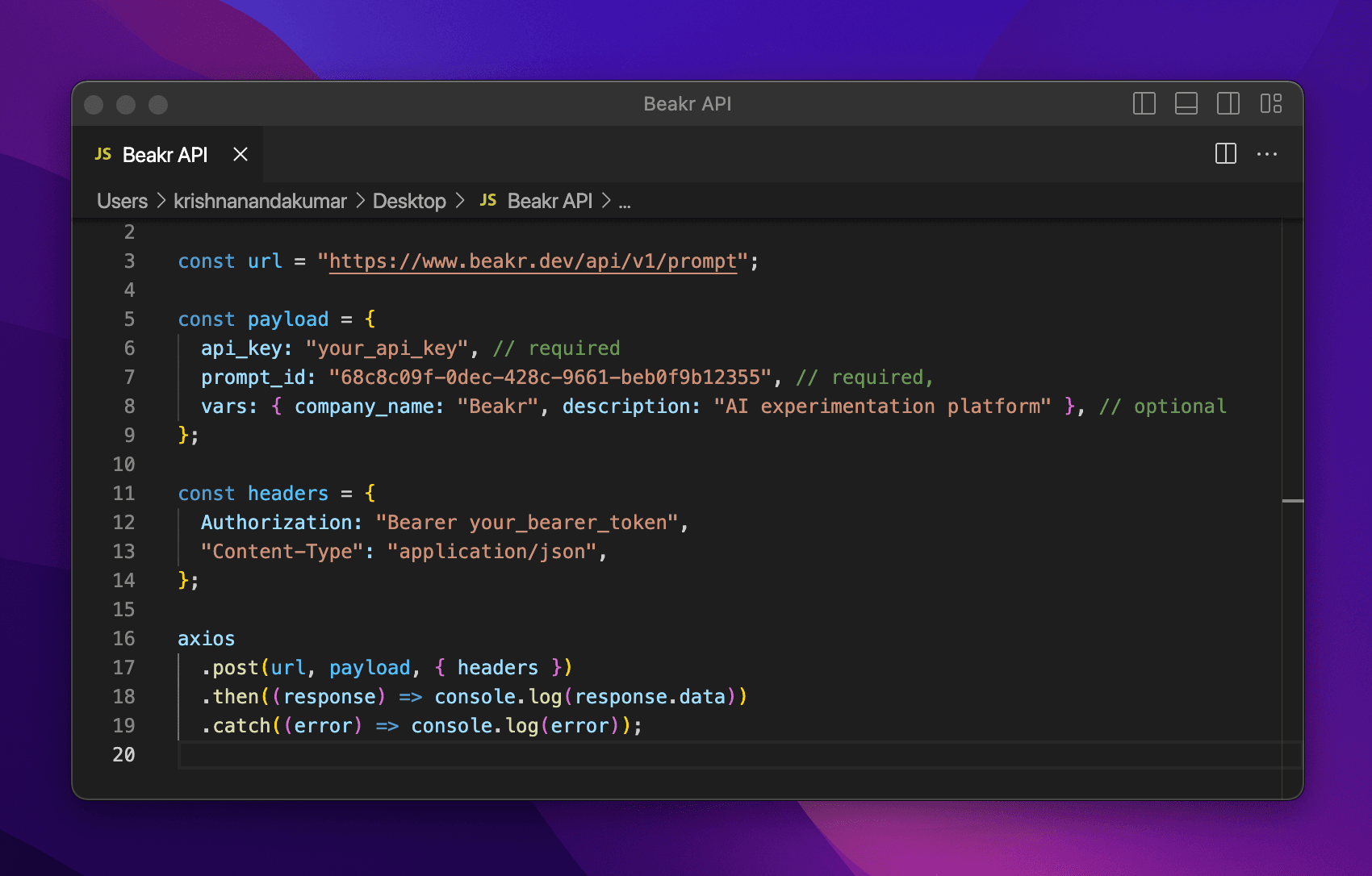
Task: Click the prompt_id UUID string
Action: [x=550, y=378]
